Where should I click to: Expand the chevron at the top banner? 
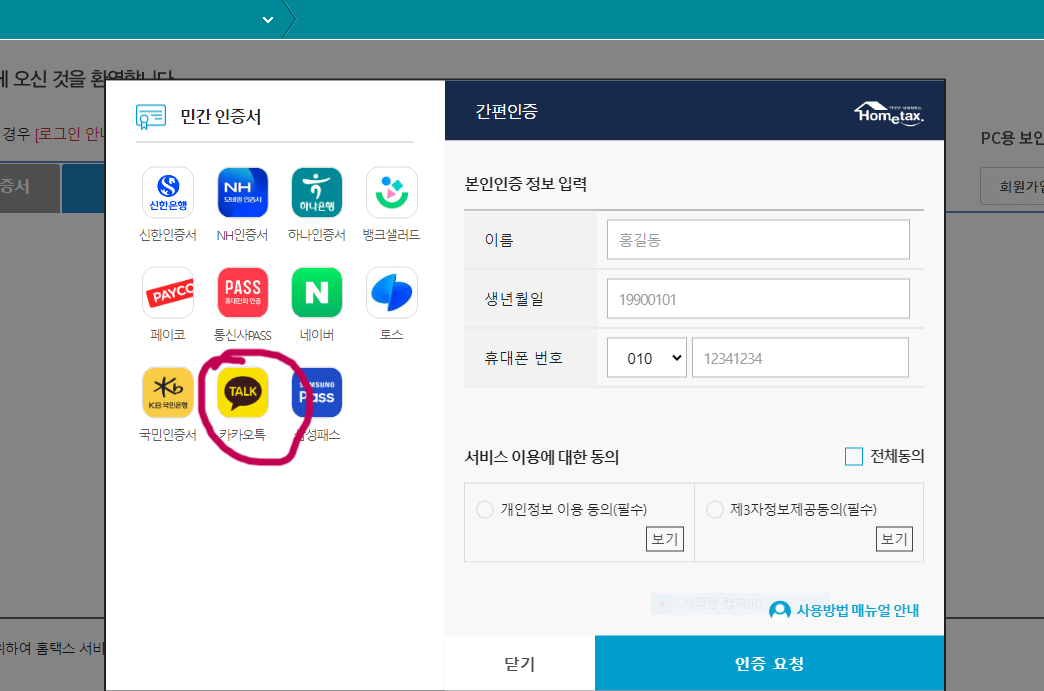pos(266,18)
